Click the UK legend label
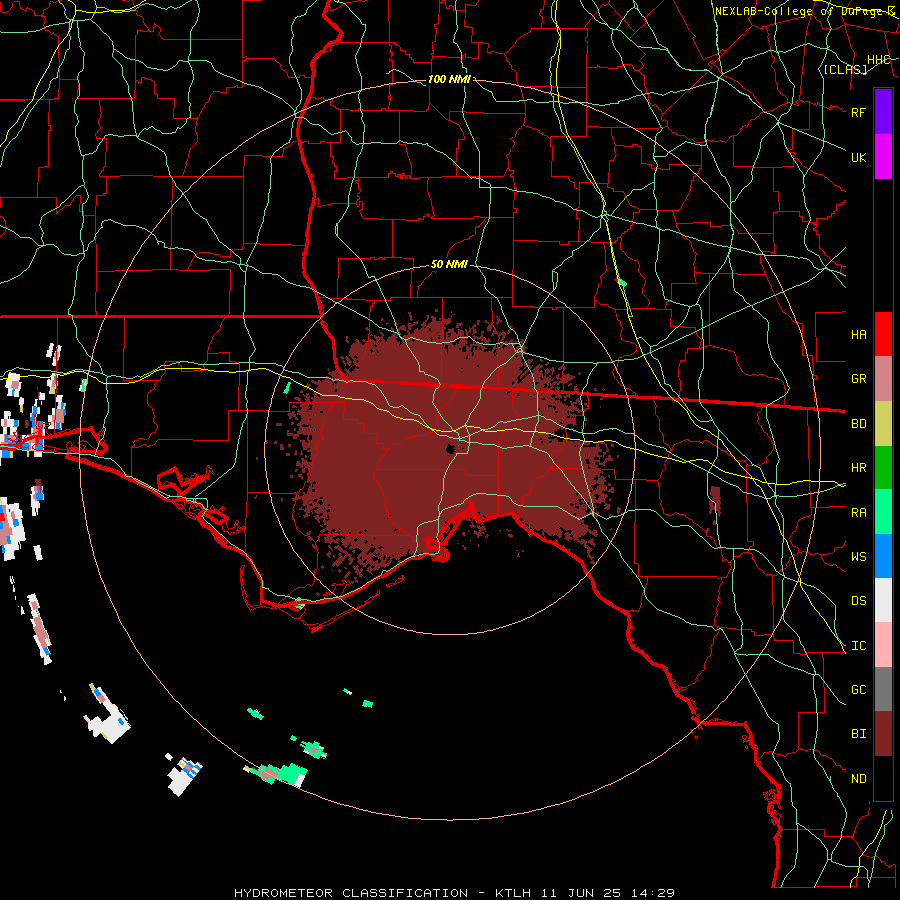 pos(858,157)
